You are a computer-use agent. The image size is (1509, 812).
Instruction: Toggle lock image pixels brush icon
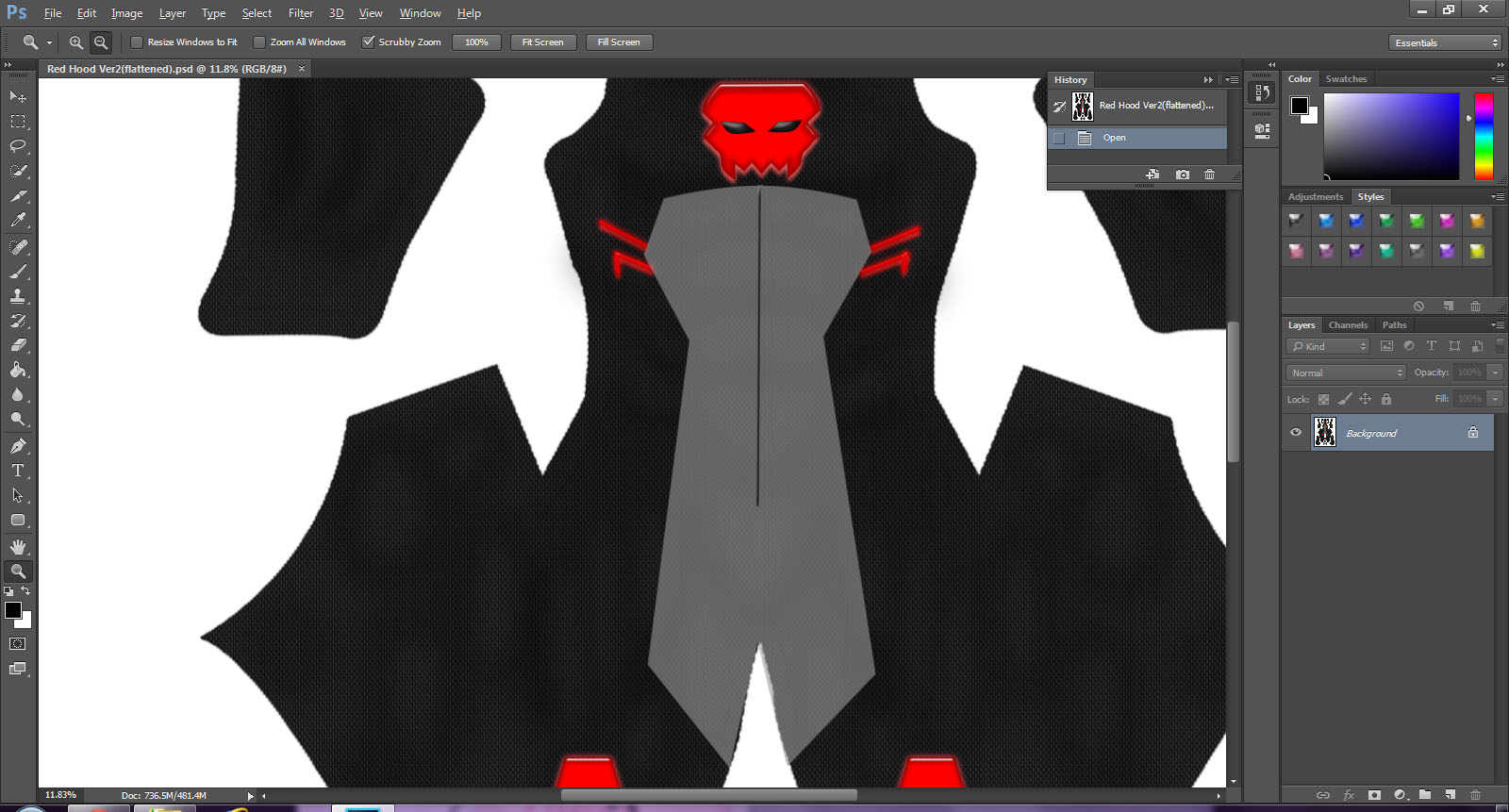[1345, 399]
